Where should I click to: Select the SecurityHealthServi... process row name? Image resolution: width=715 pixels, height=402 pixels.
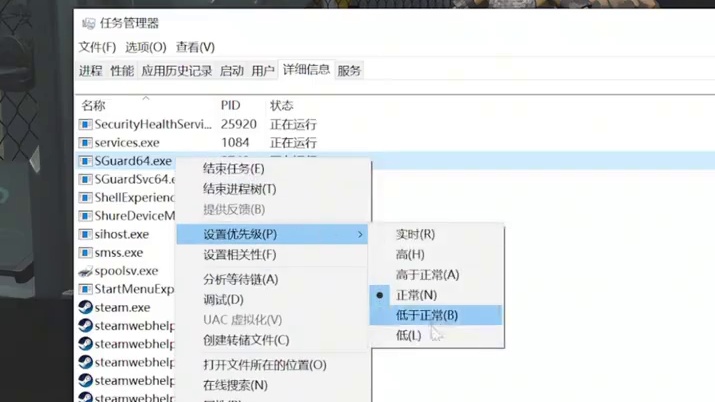pos(153,124)
